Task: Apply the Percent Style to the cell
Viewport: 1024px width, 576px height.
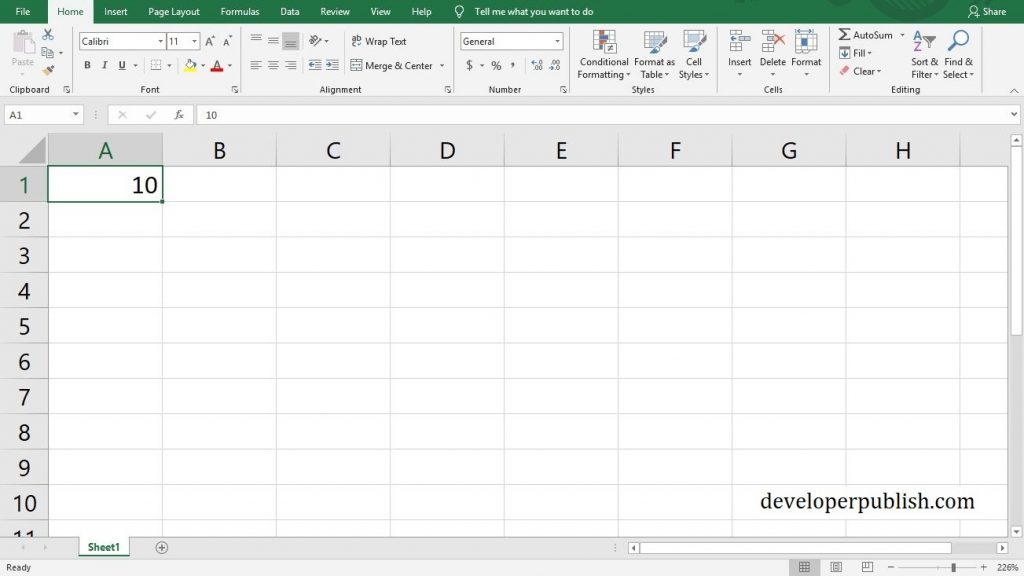Action: (x=496, y=65)
